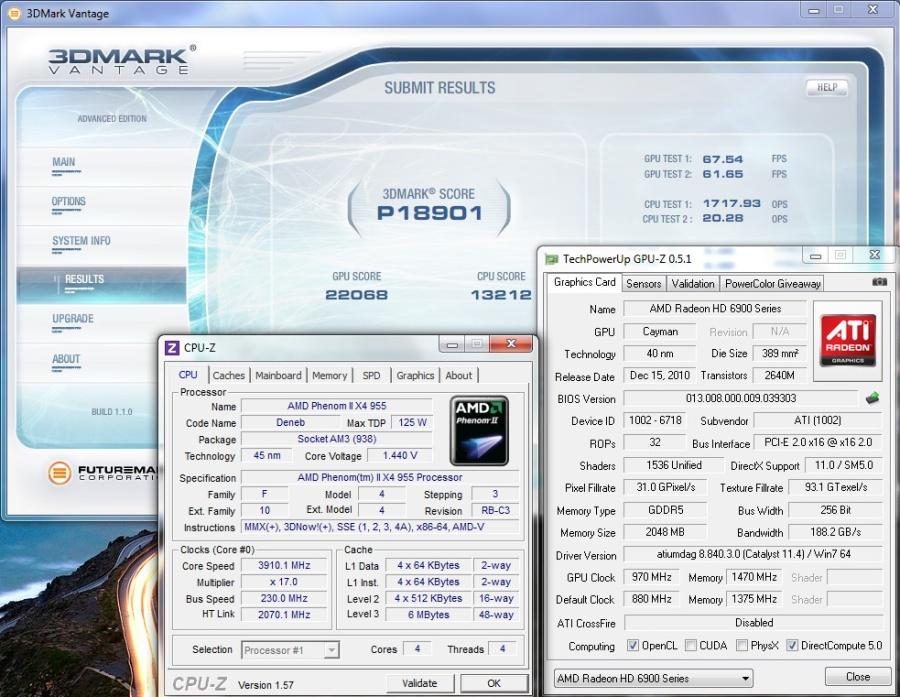
Task: Click the P18901 3DMark score
Action: point(429,214)
